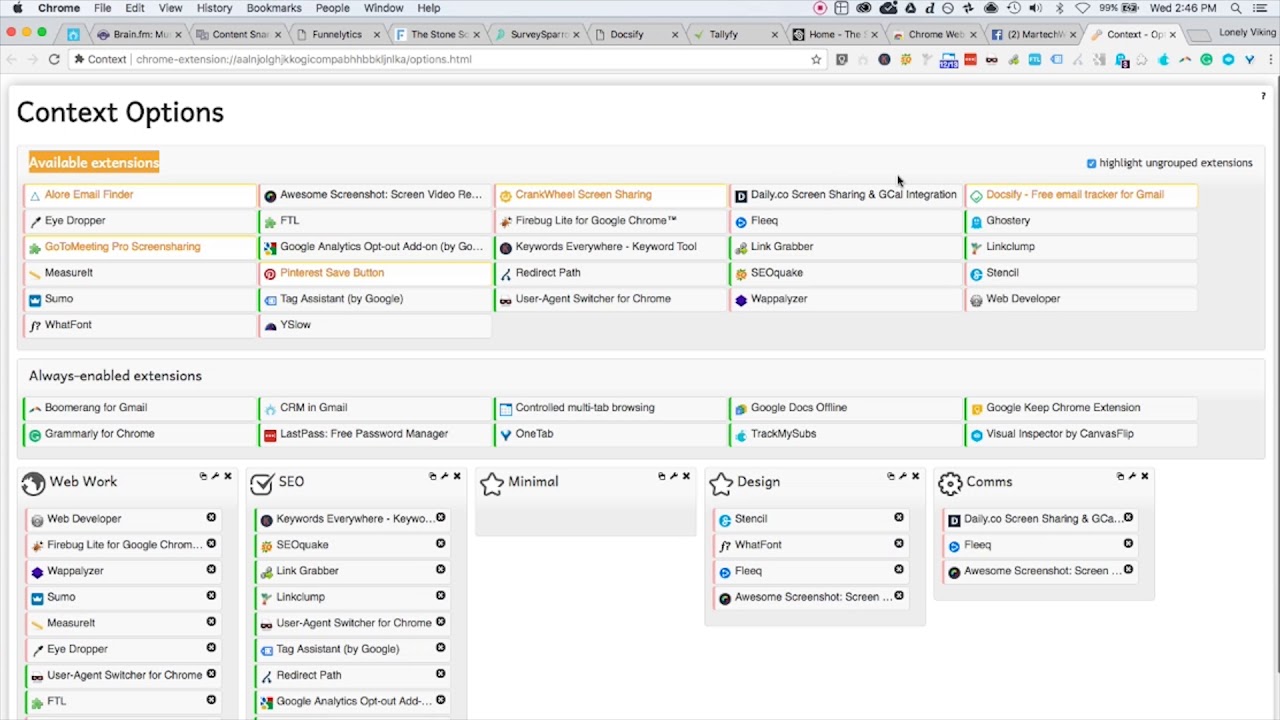Remove Fleeq from Comms group
This screenshot has height=720, width=1280.
pyautogui.click(x=1128, y=544)
